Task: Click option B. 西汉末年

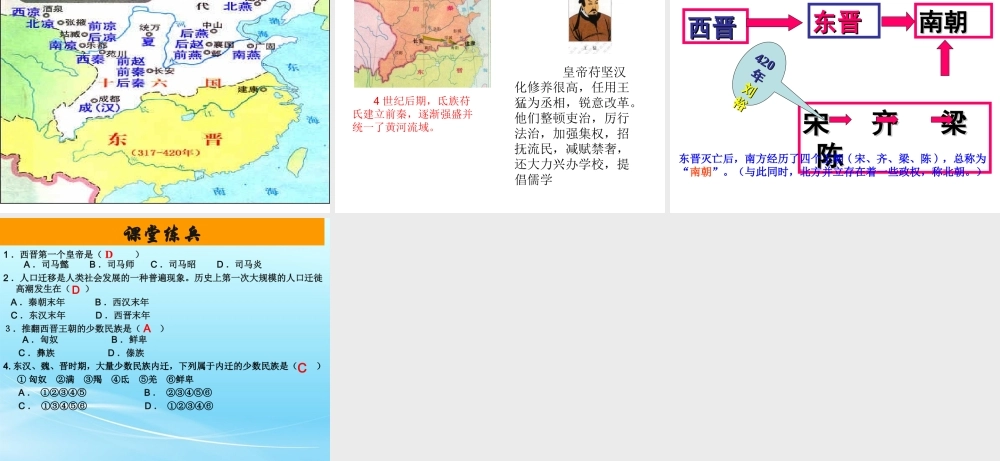Action: pyautogui.click(x=122, y=302)
